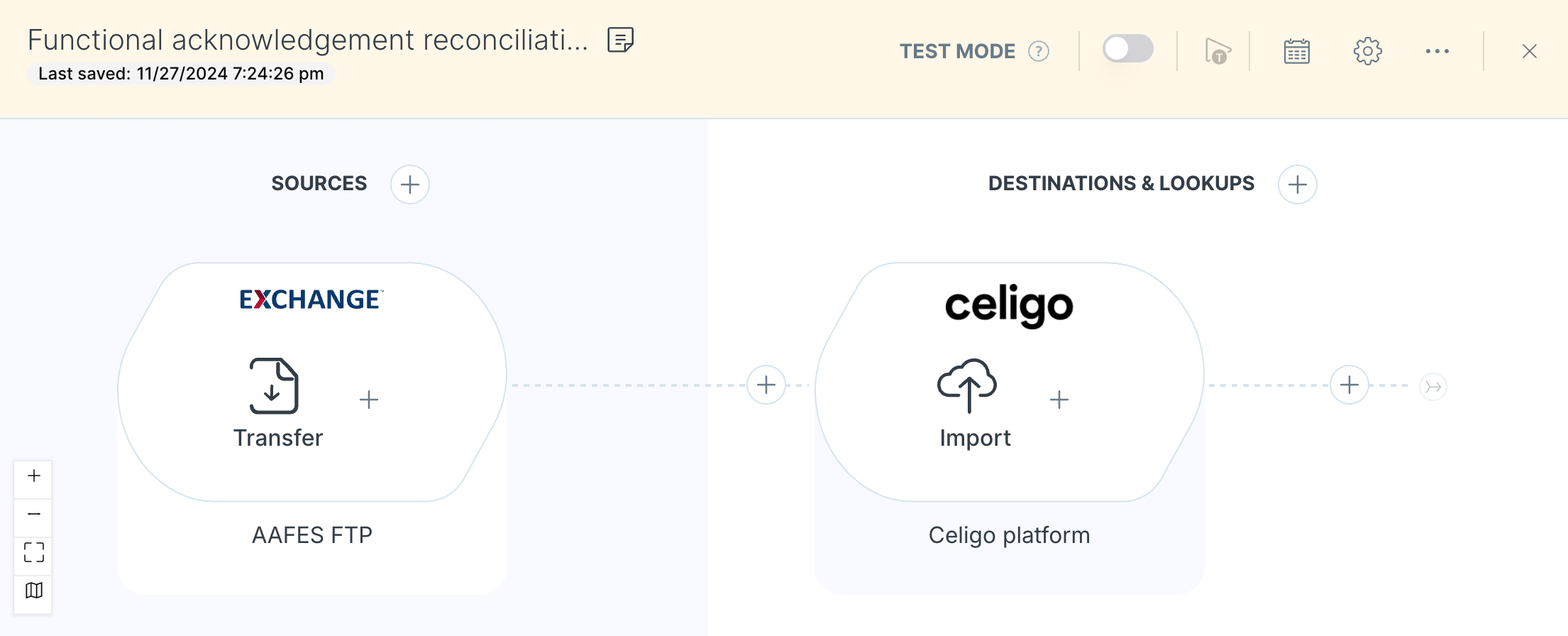Viewport: 1568px width, 636px height.
Task: Click the flow title to rename it
Action: coord(309,39)
